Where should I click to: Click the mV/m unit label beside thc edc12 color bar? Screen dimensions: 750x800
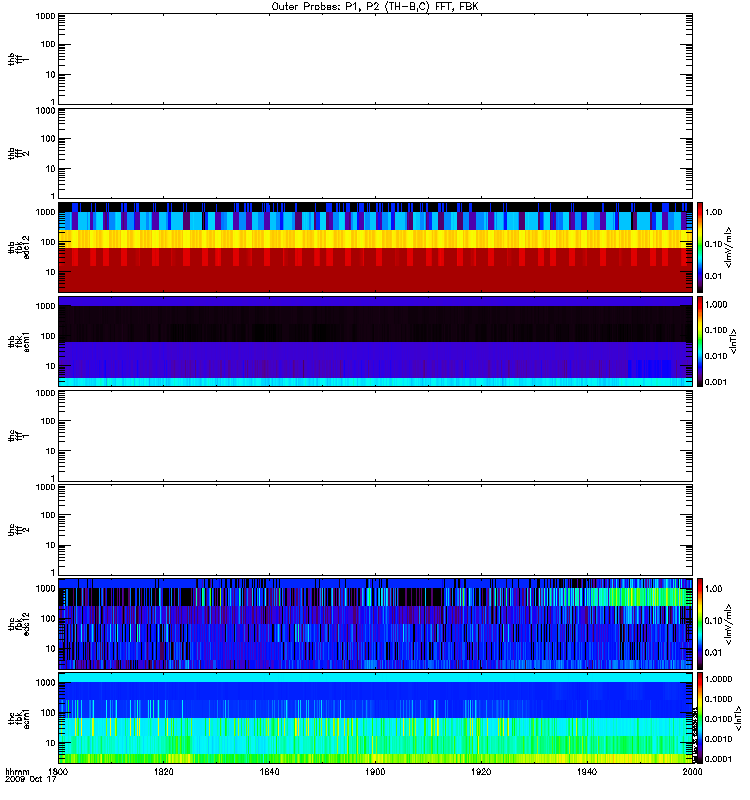[x=729, y=624]
